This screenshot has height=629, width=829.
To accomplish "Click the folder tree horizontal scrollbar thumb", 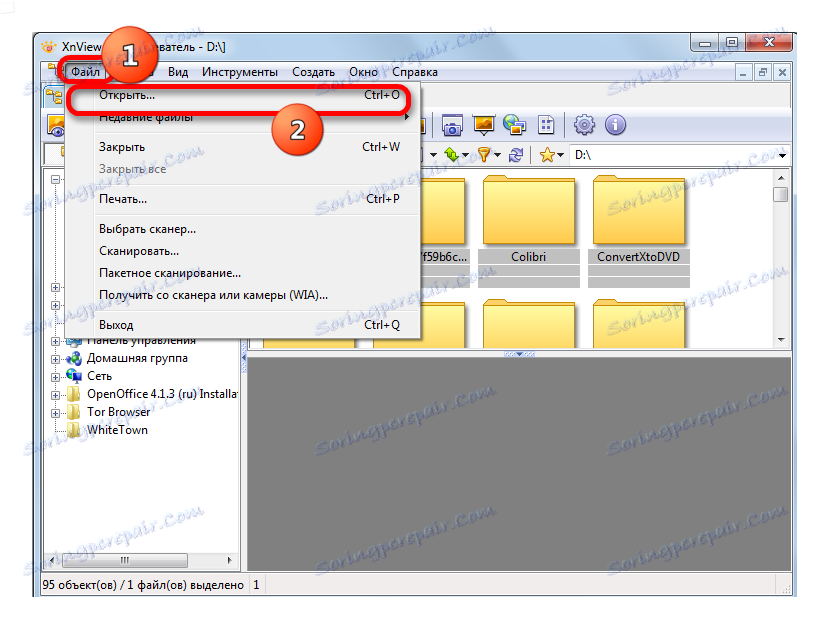I will [x=125, y=560].
